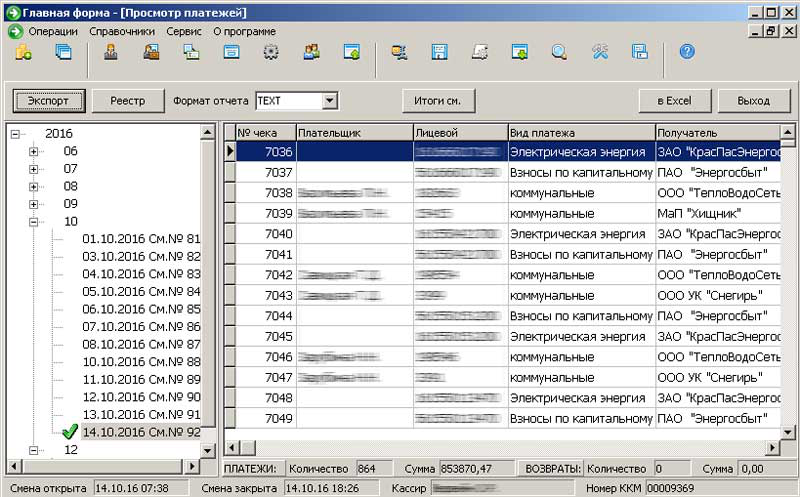The image size is (800, 497).
Task: Click the floppy disk save toolbar icon
Action: (439, 53)
